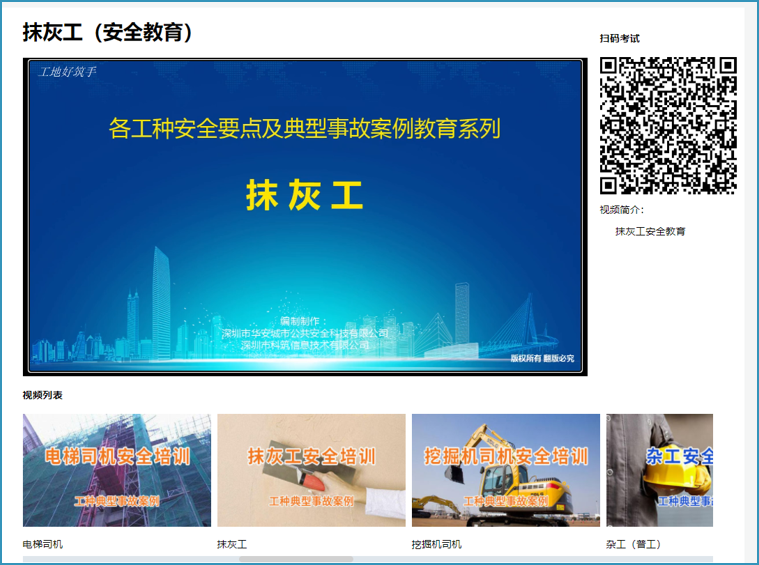Click the 挖掘机司机 caption text
Image resolution: width=759 pixels, height=565 pixels.
[x=437, y=544]
